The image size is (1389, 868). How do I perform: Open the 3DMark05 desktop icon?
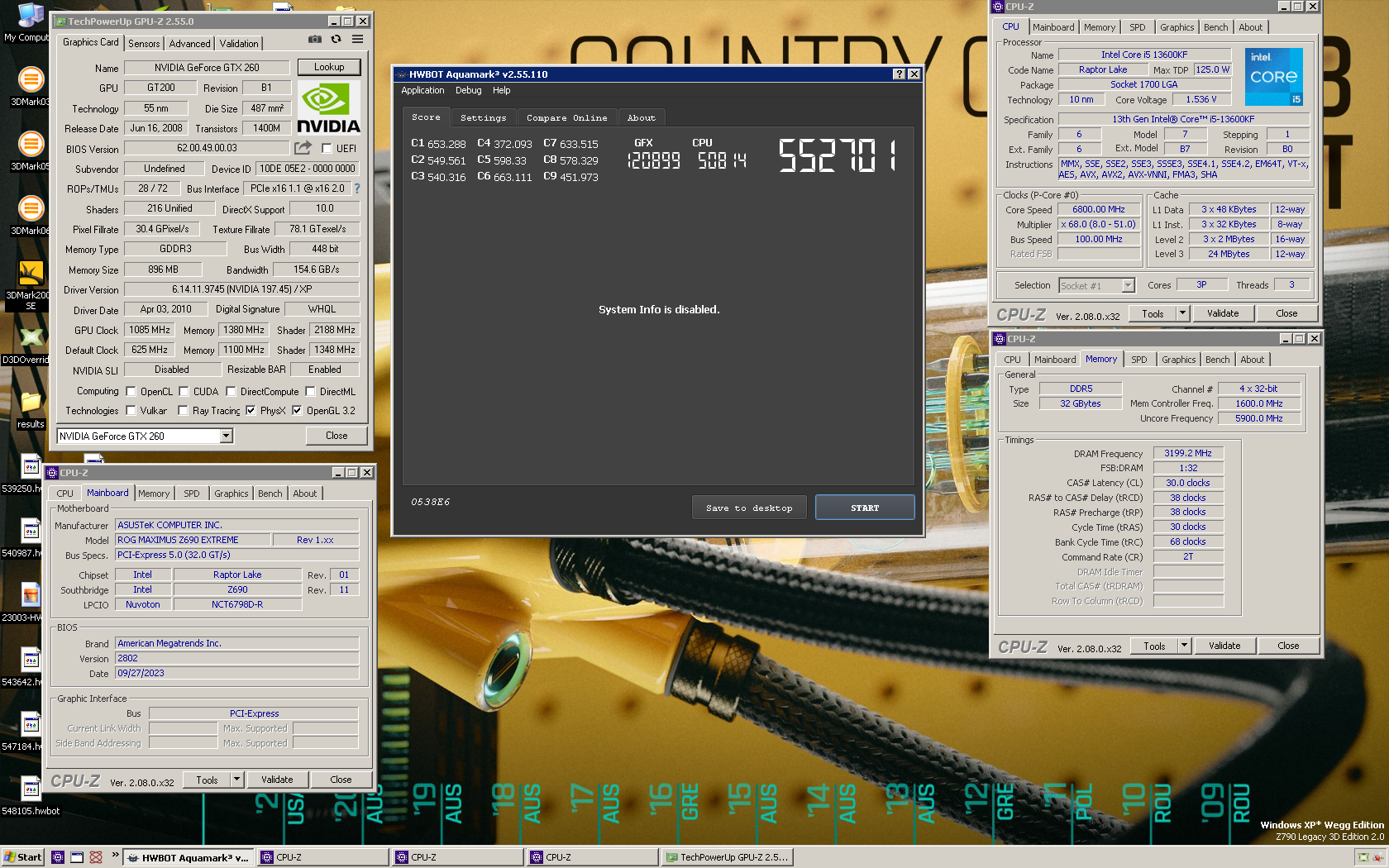pyautogui.click(x=31, y=144)
